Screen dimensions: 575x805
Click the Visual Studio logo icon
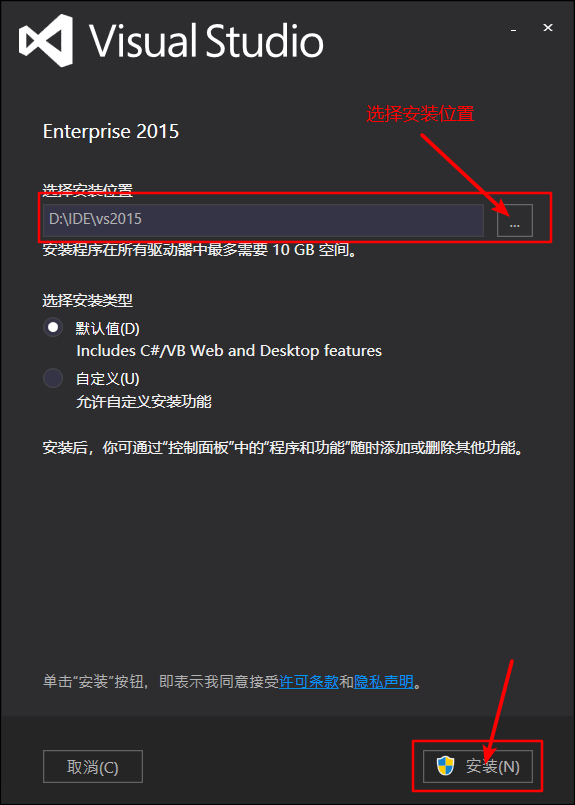coord(45,41)
